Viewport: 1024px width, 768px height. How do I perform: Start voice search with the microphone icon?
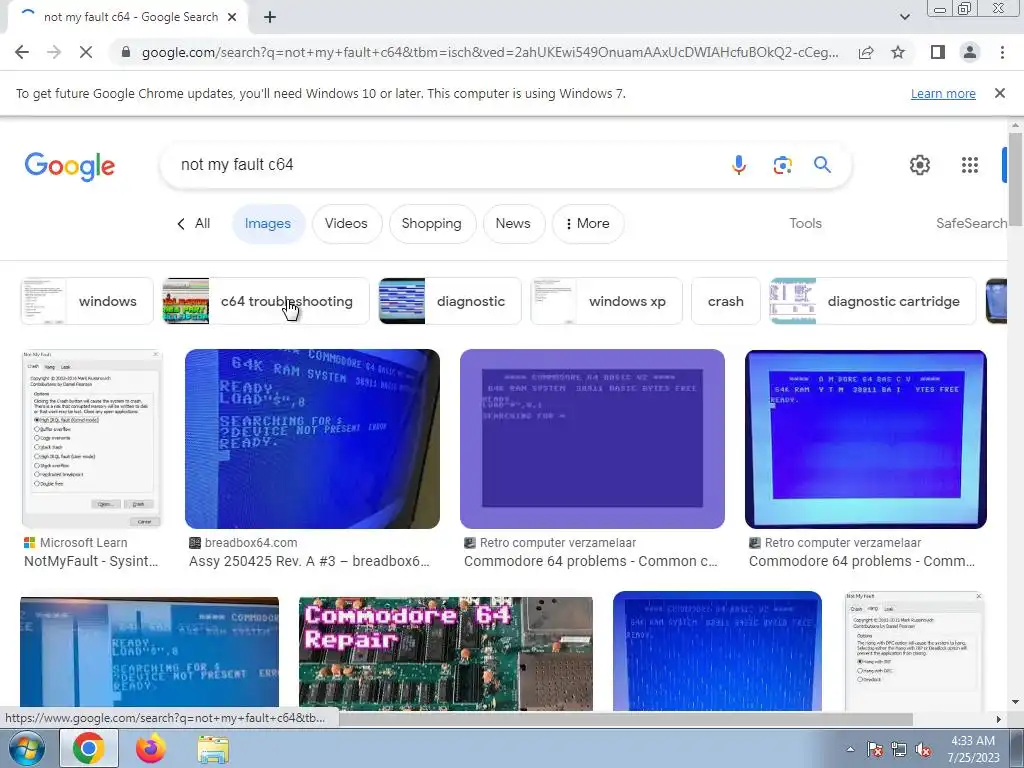click(739, 165)
